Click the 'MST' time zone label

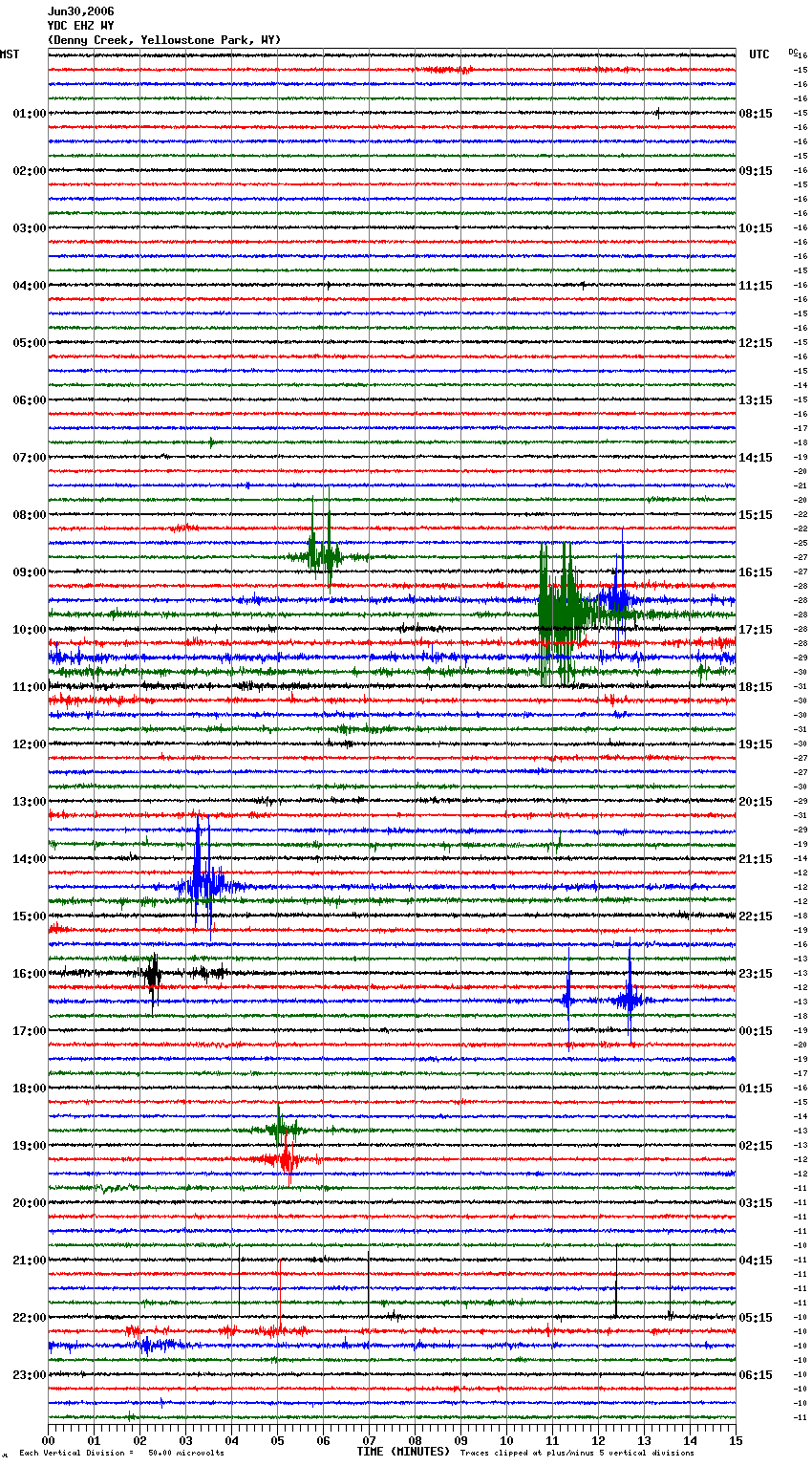click(x=10, y=54)
